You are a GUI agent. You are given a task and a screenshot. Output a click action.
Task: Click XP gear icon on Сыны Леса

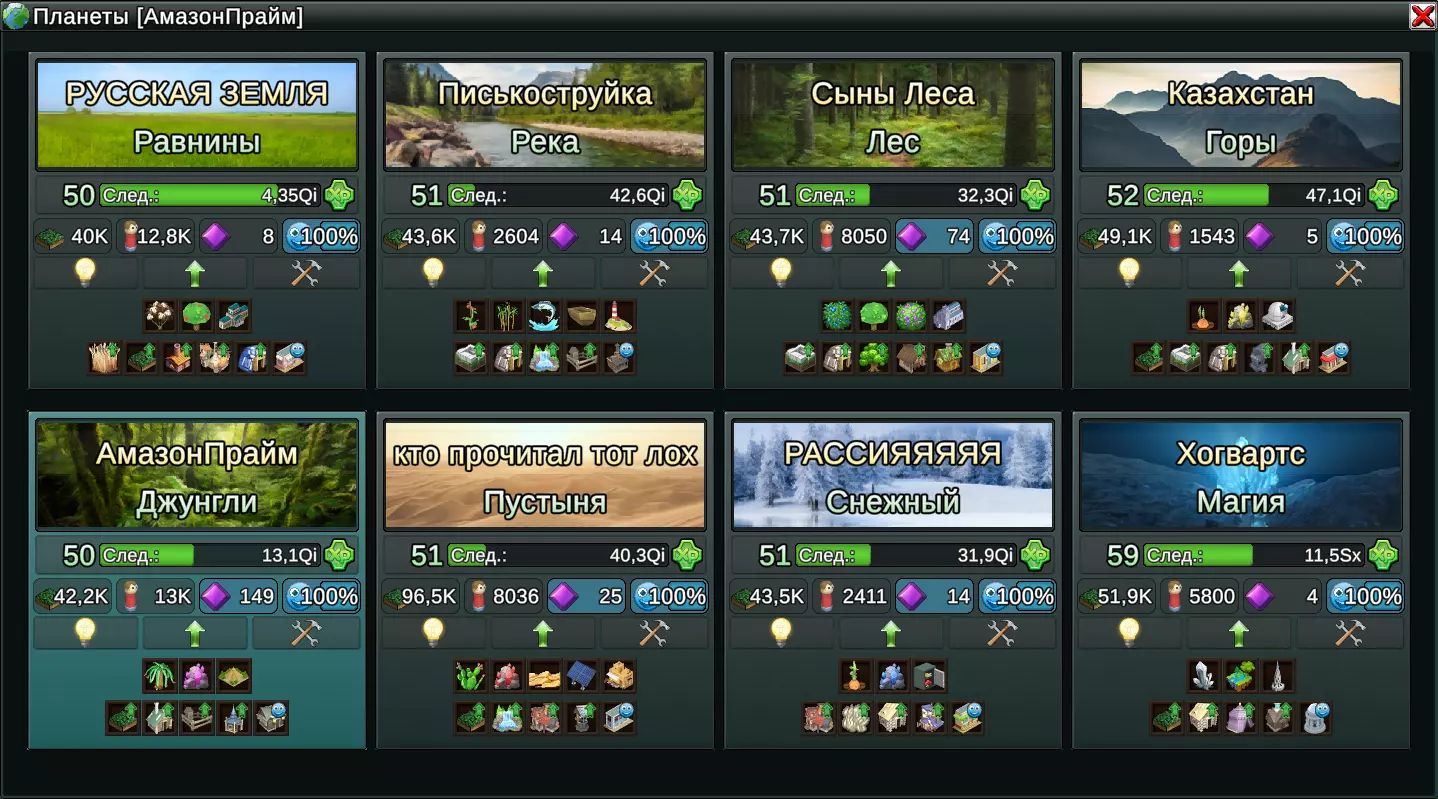tap(1035, 195)
